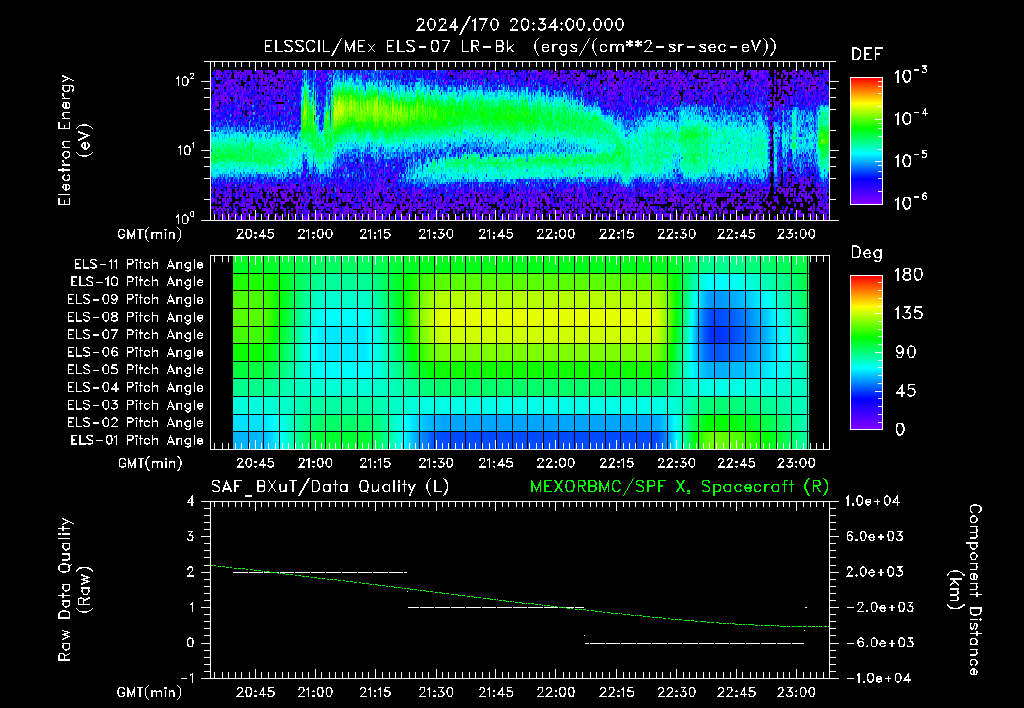Screen dimensions: 1024x708
Task: Click the green MEXORBMC/SPF X, Spacecraft (R) legend
Action: pyautogui.click(x=679, y=487)
